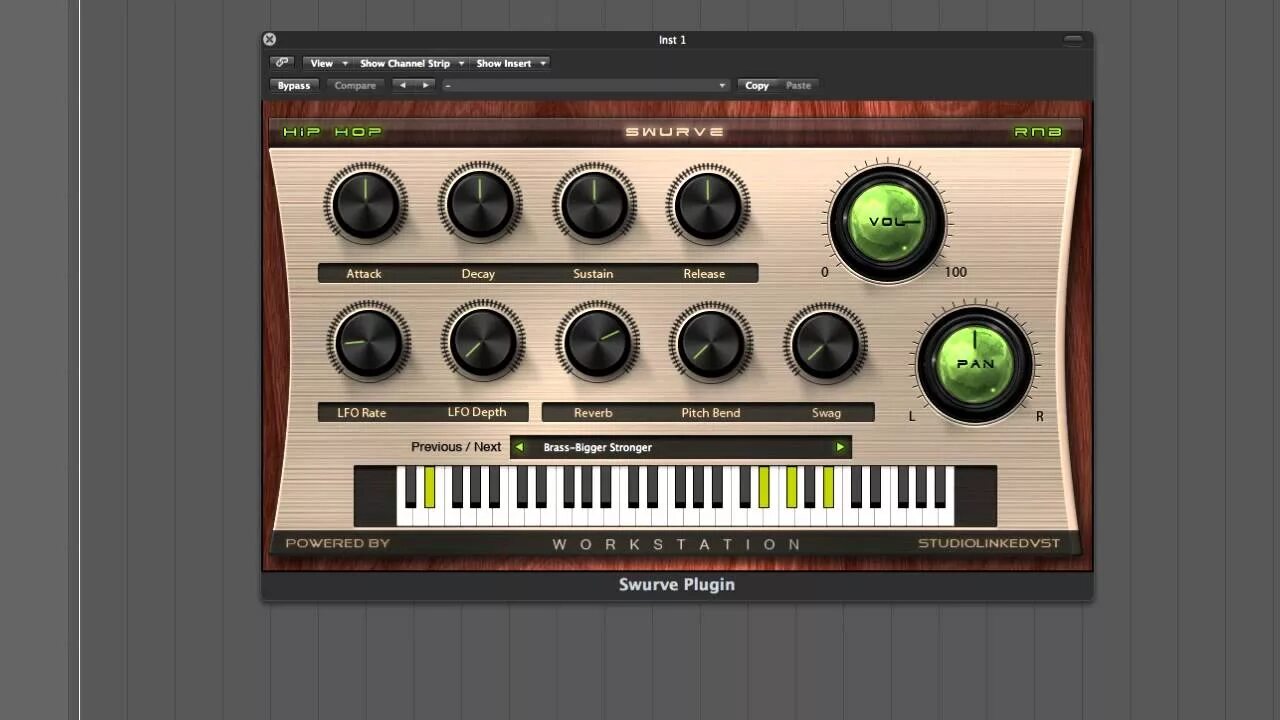Play the first highlighted black key
Screen dimensions: 1280x720
(430, 487)
